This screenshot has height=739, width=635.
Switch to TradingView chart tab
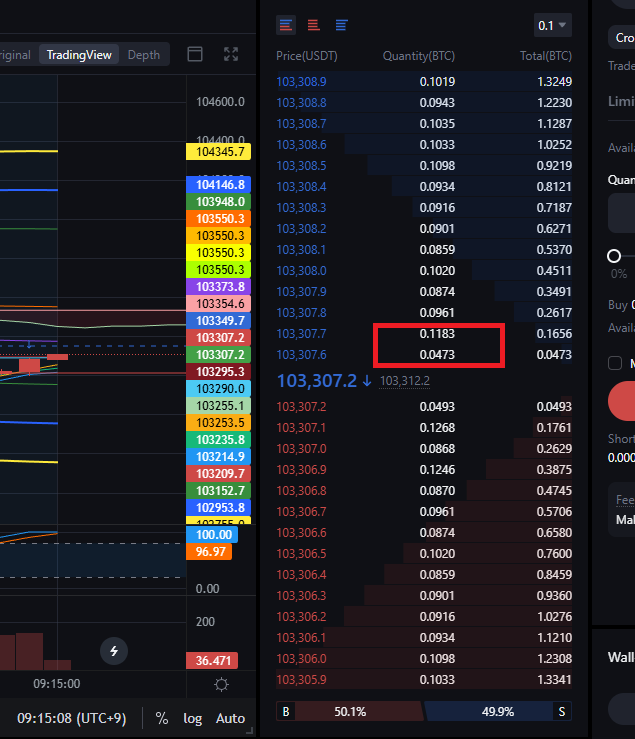pos(79,55)
